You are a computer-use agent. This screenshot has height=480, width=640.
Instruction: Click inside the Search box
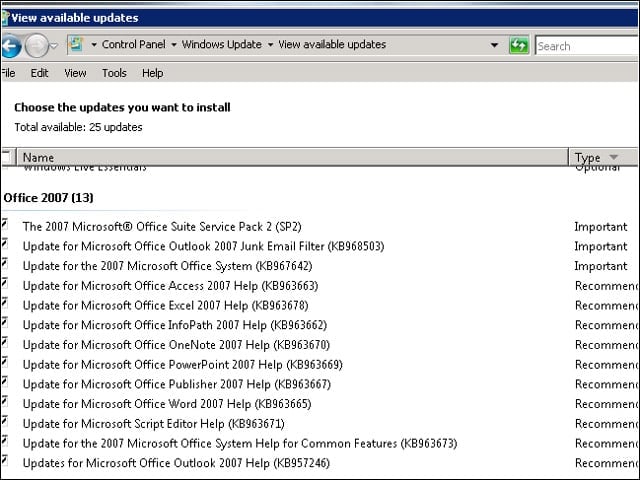[x=587, y=46]
